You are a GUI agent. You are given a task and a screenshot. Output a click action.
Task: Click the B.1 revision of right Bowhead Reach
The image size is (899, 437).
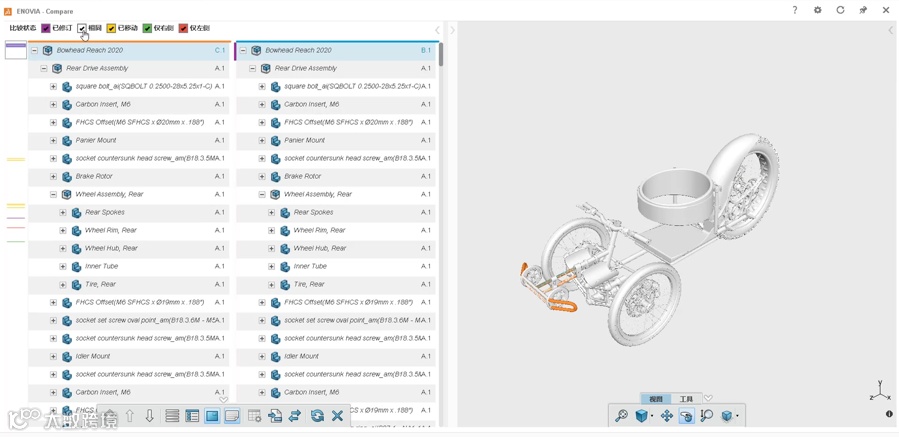425,50
